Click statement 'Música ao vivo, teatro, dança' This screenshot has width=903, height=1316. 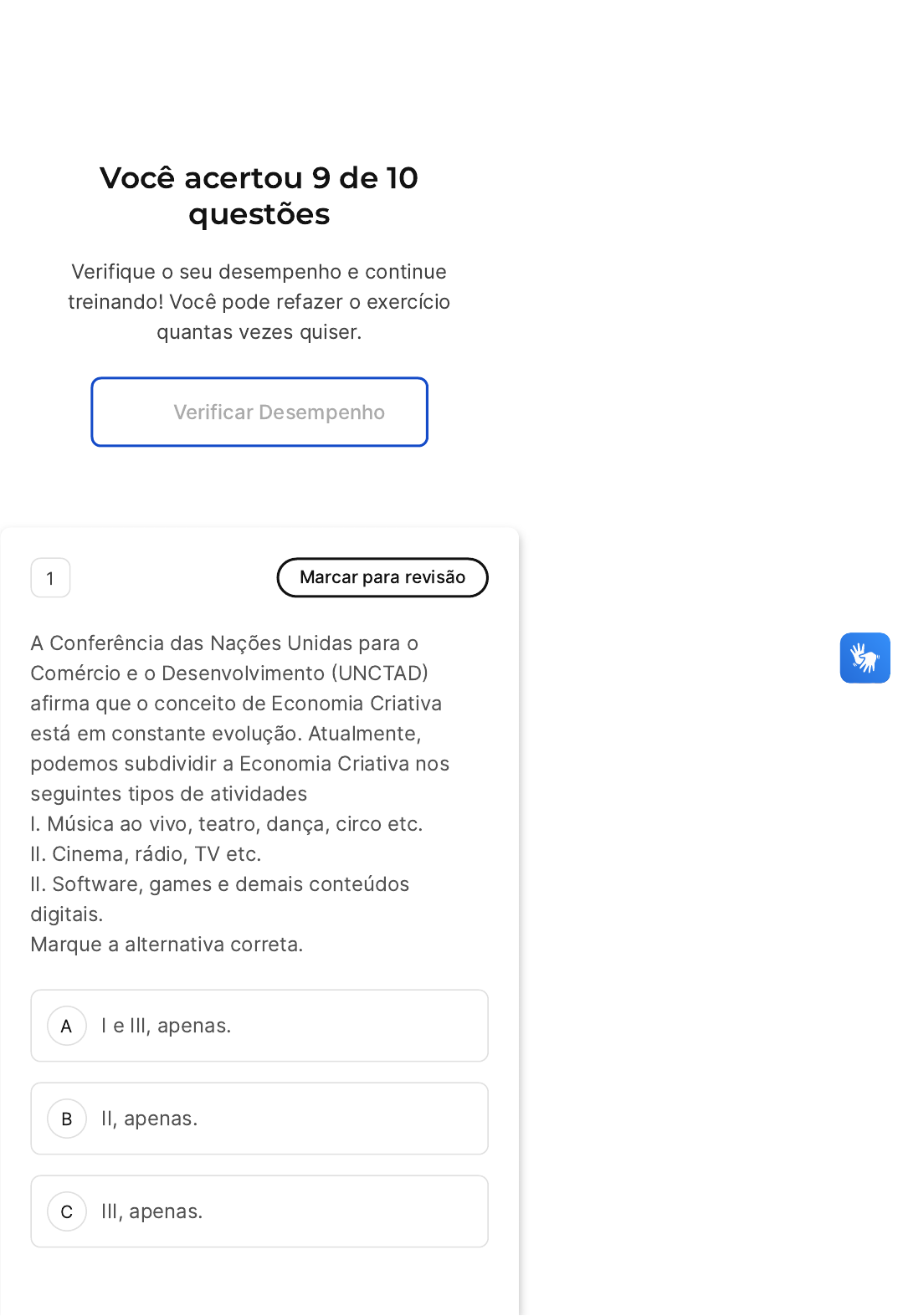[x=226, y=824]
